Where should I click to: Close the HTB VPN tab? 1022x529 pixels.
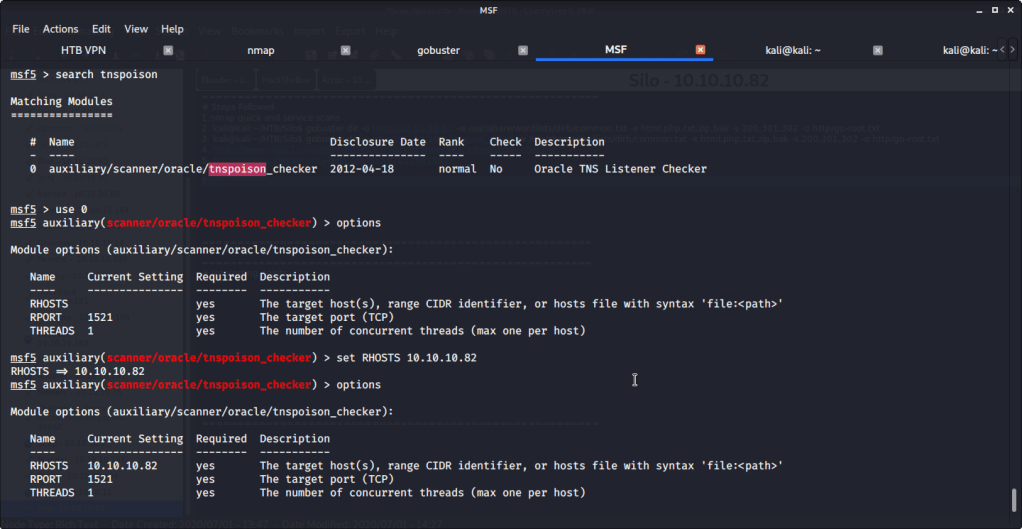(168, 50)
